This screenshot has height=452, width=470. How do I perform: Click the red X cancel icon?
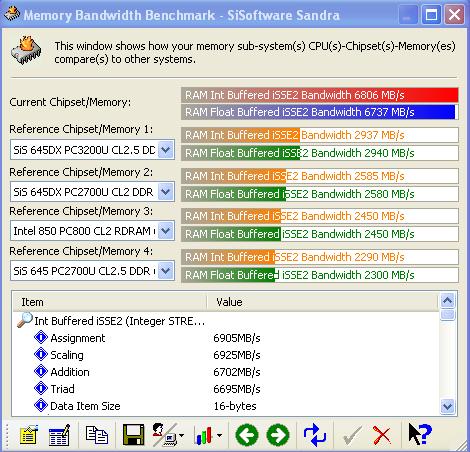pyautogui.click(x=382, y=435)
